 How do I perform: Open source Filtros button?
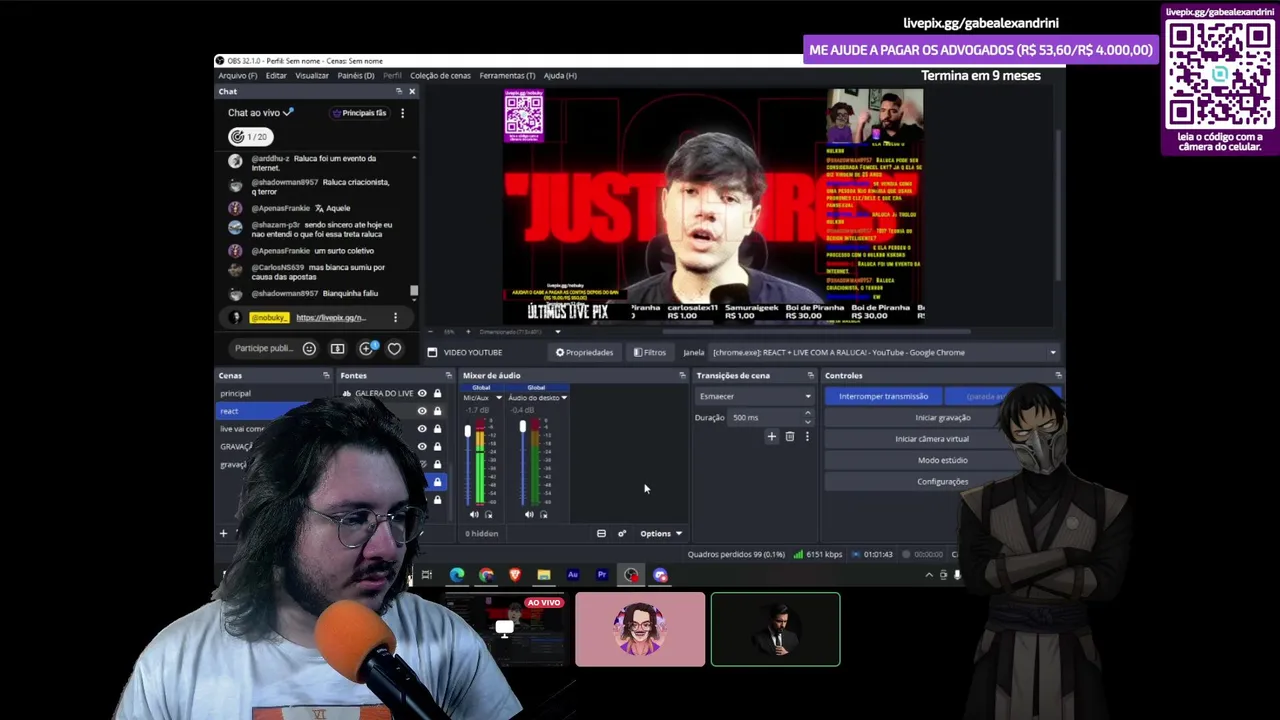click(650, 352)
